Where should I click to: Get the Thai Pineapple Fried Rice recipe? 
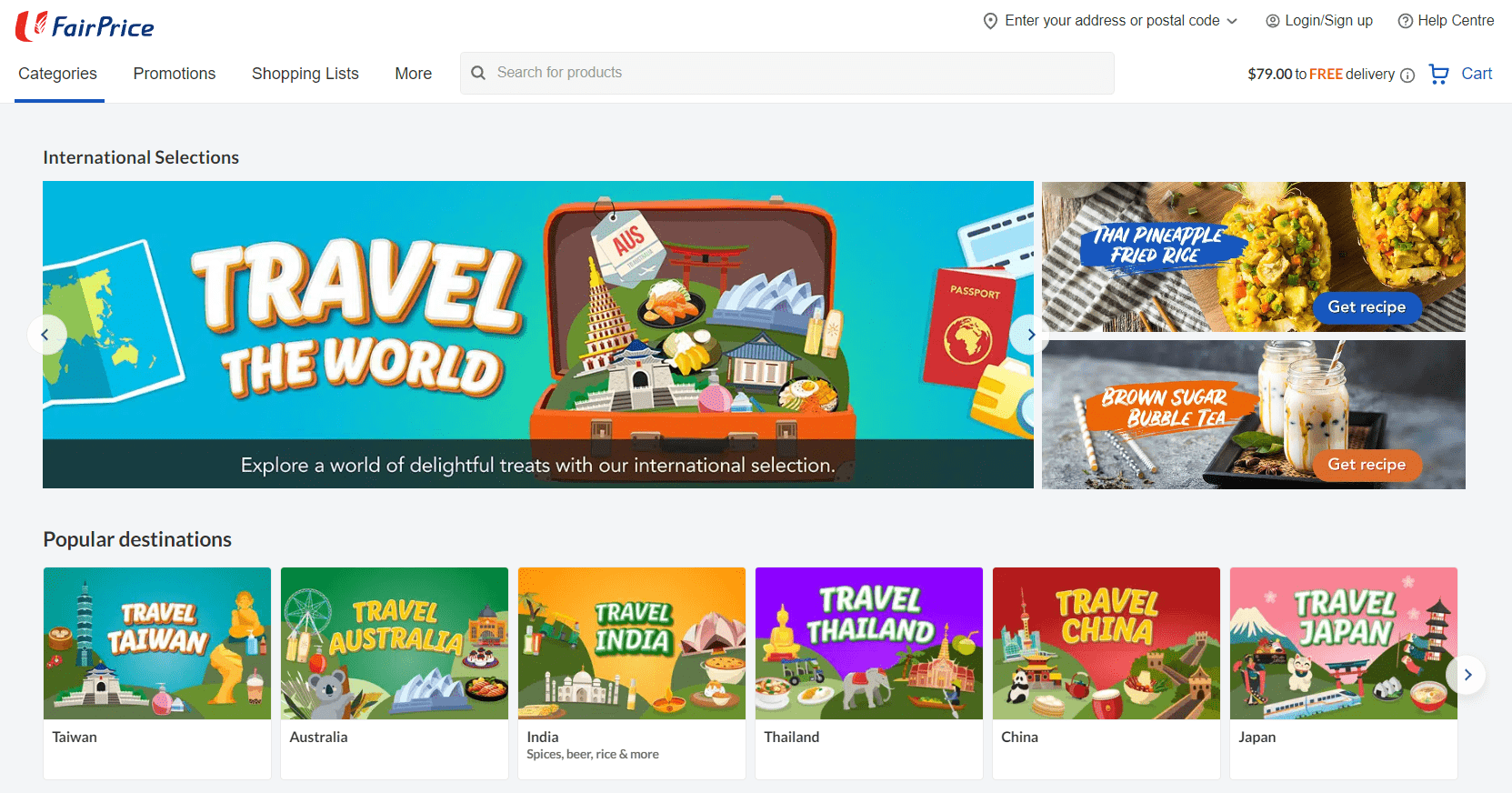click(x=1366, y=307)
